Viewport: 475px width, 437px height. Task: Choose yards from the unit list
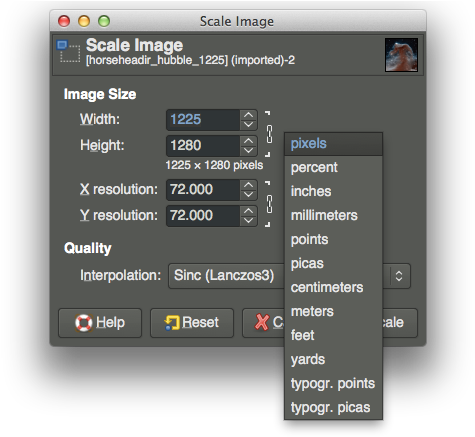(333, 359)
